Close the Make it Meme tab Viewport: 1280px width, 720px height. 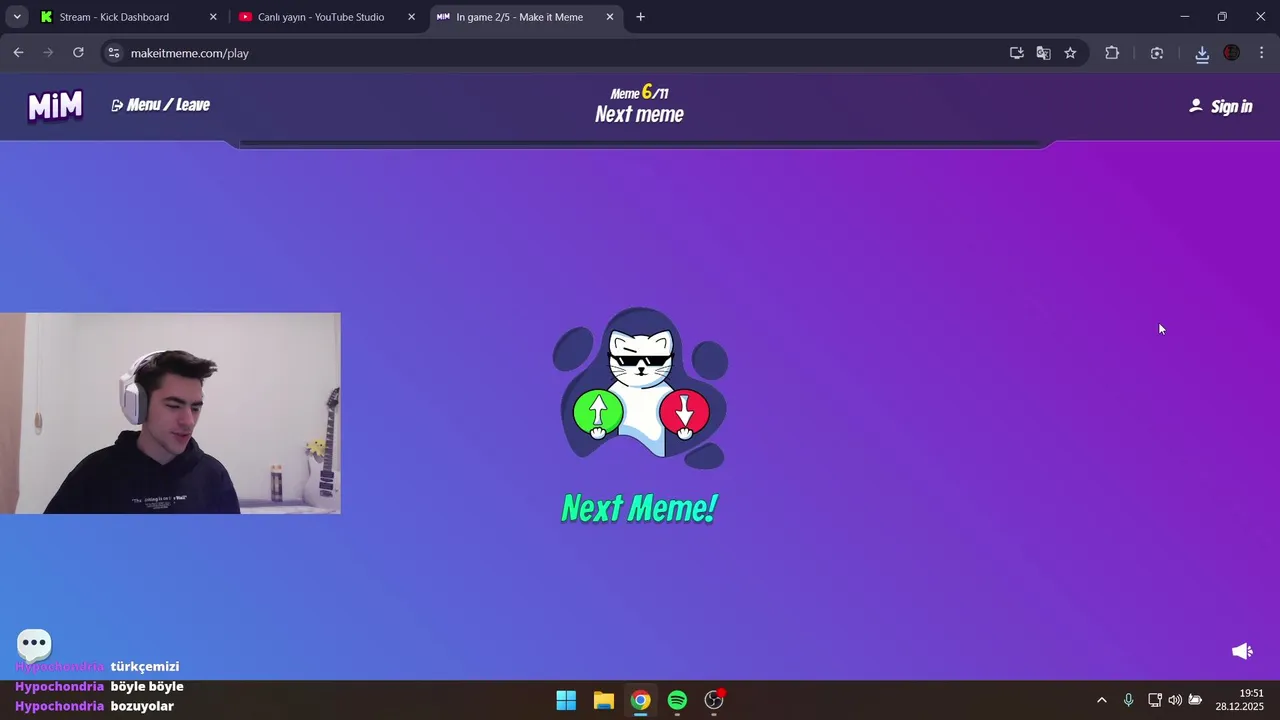point(610,17)
